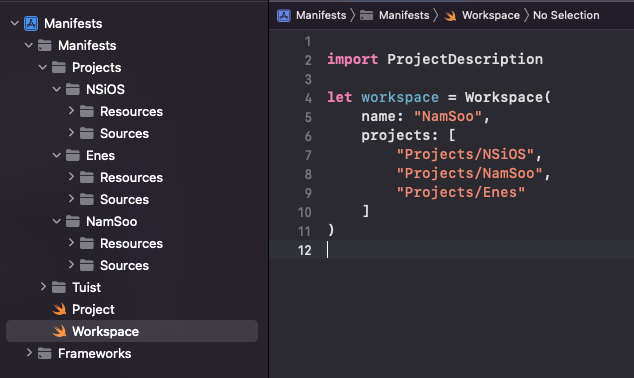Collapse the NSiOS folder chevron

pos(57,89)
